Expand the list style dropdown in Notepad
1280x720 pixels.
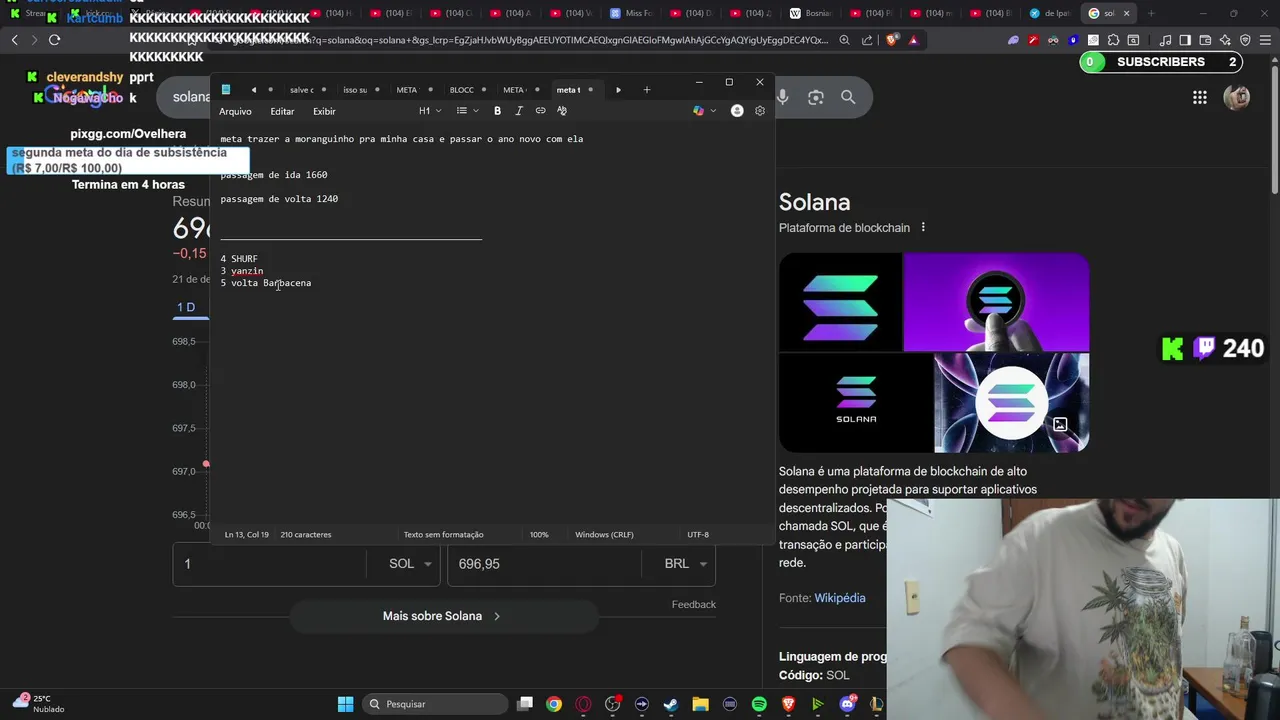467,111
